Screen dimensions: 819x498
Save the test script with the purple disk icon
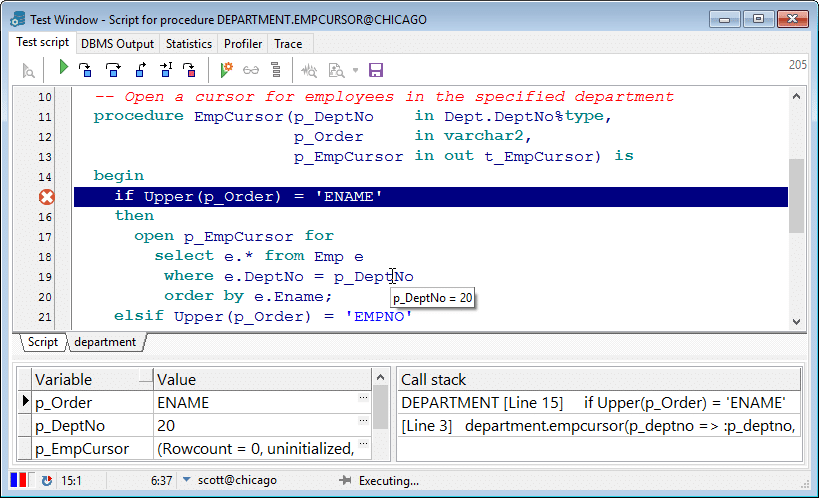coord(376,70)
